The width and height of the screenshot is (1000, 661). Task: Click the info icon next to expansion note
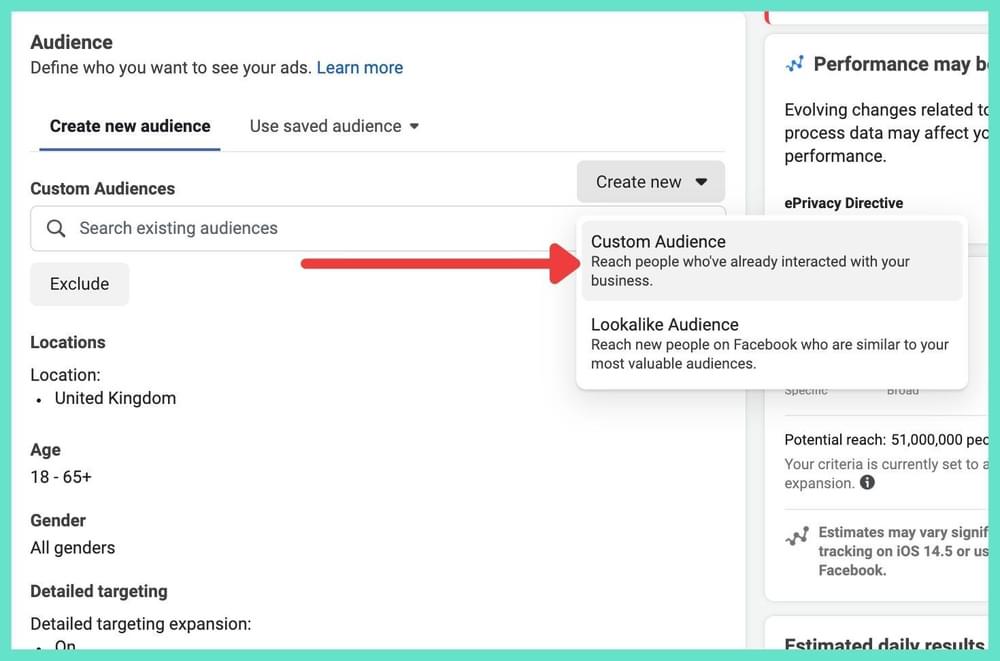[x=867, y=482]
